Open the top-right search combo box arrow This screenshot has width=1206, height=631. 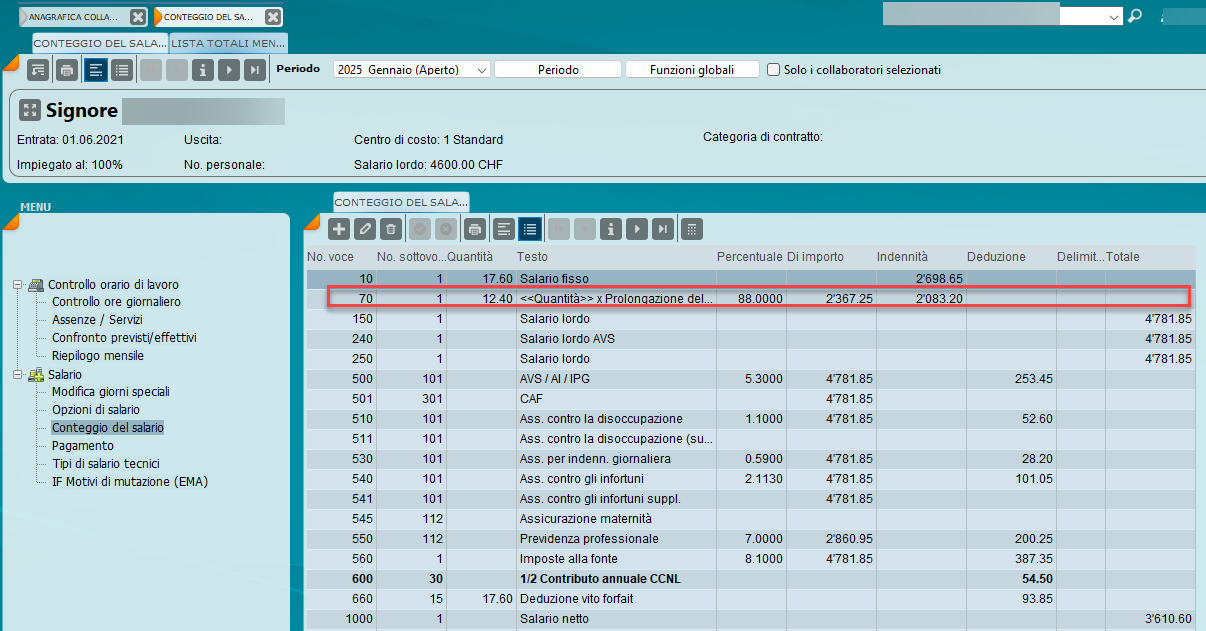(1114, 17)
